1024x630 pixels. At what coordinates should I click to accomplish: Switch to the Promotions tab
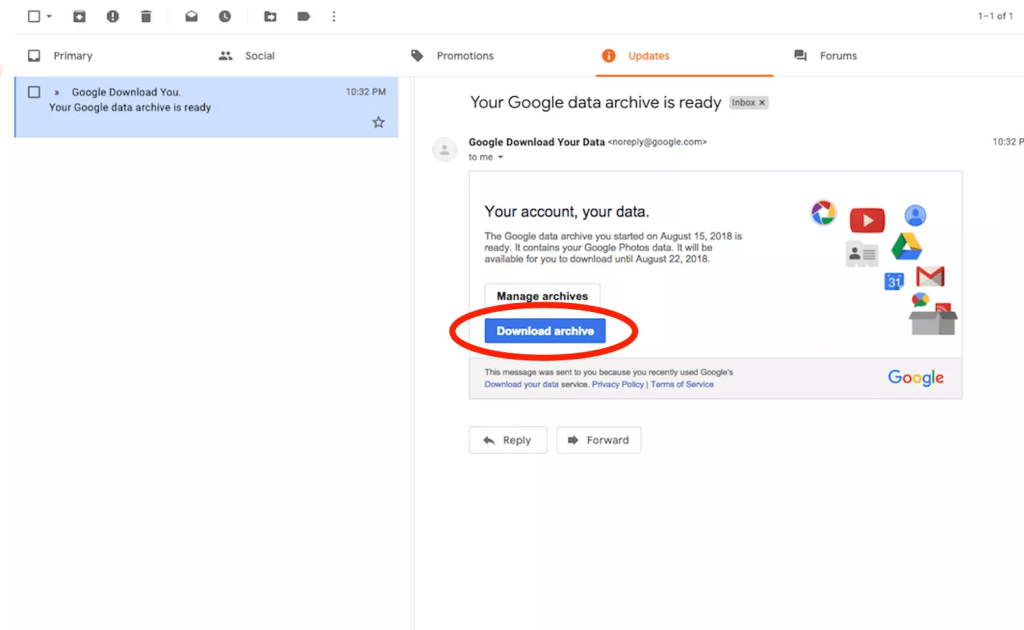pyautogui.click(x=464, y=56)
